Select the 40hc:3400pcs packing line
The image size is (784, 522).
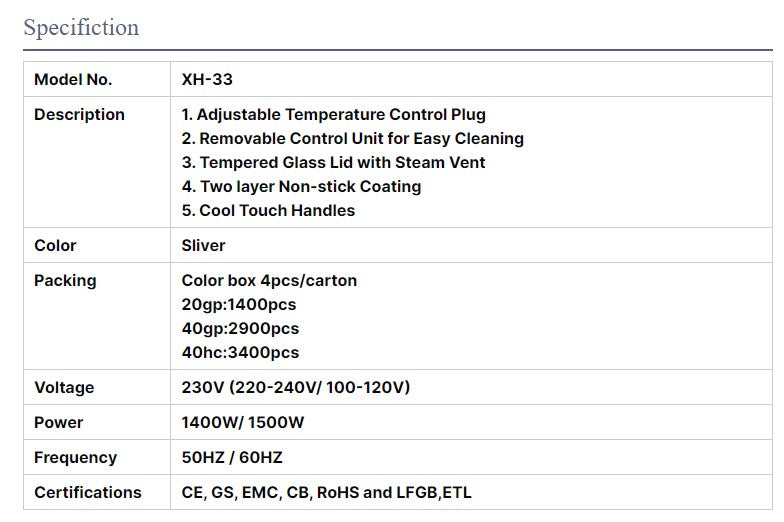(x=240, y=353)
